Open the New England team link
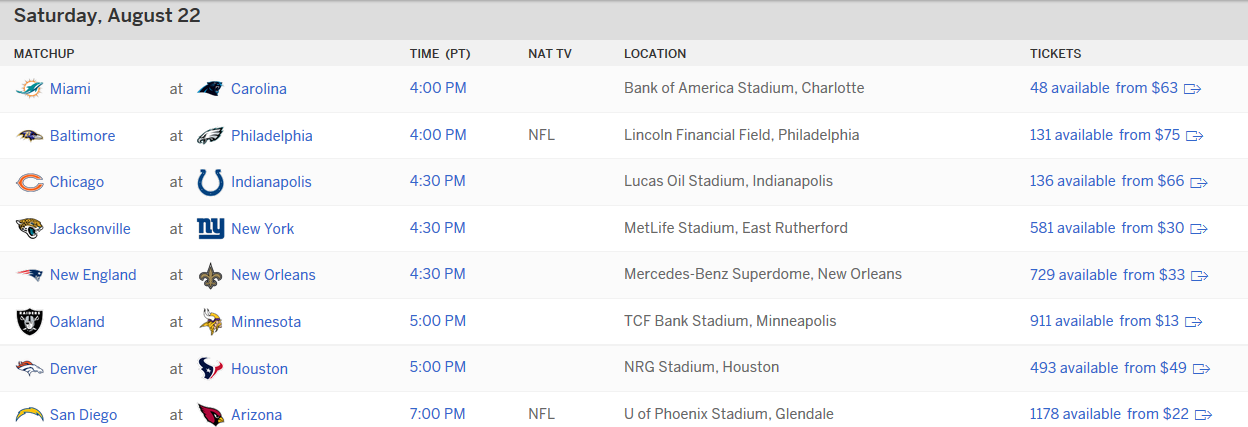Image resolution: width=1248 pixels, height=427 pixels. 93,275
